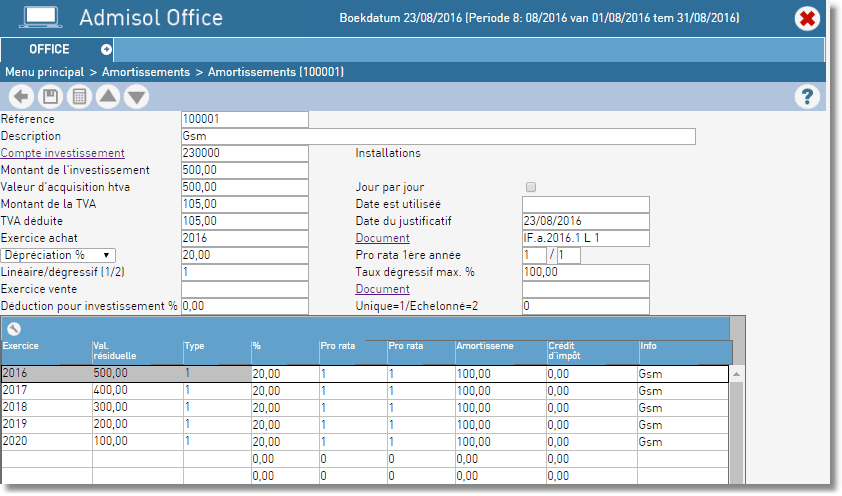This screenshot has width=842, height=496.
Task: Open help with question mark icon
Action: click(x=807, y=97)
